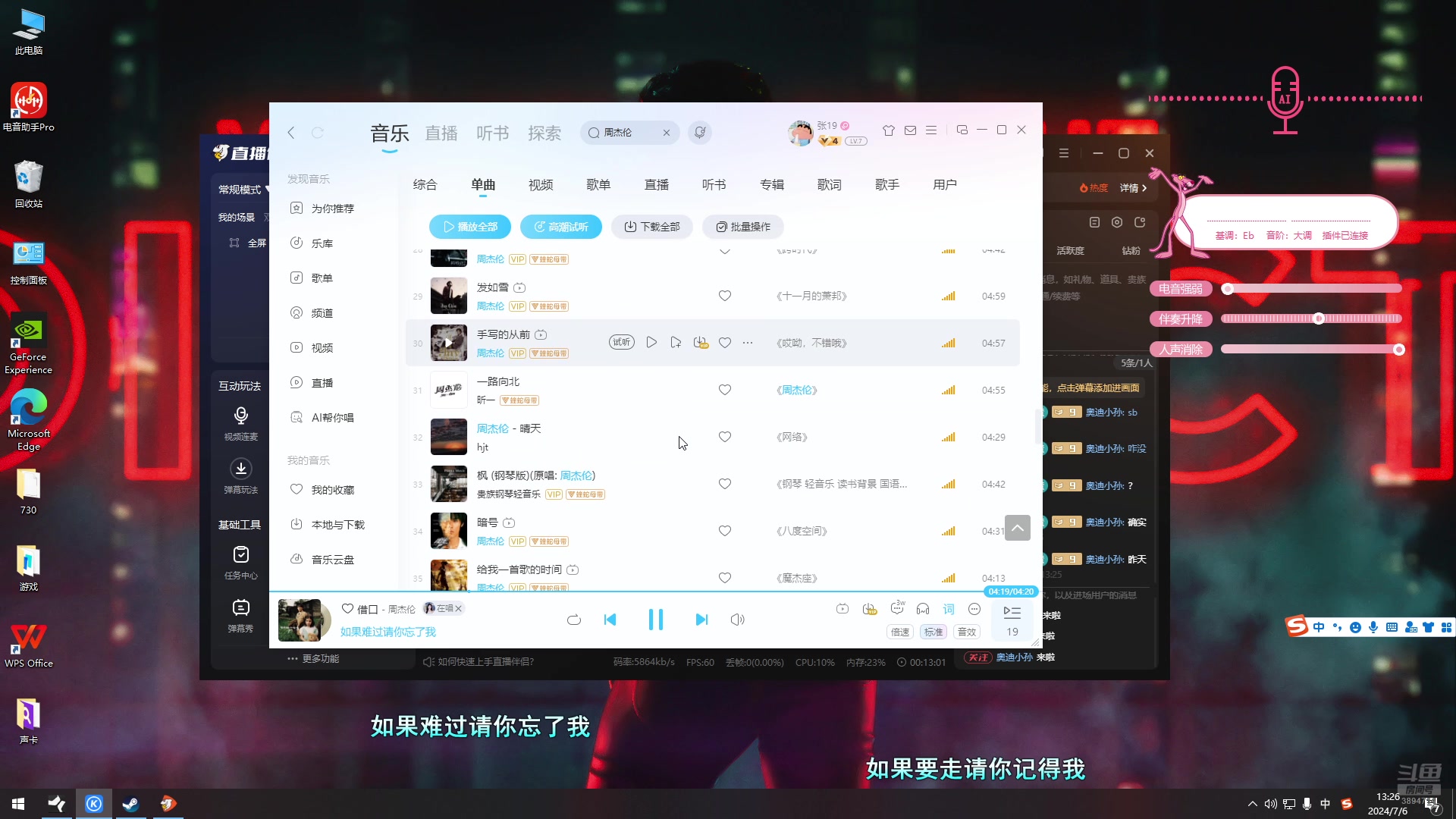This screenshot has width=1456, height=819.
Task: Toggle 天汪 user block status
Action: 977,658
